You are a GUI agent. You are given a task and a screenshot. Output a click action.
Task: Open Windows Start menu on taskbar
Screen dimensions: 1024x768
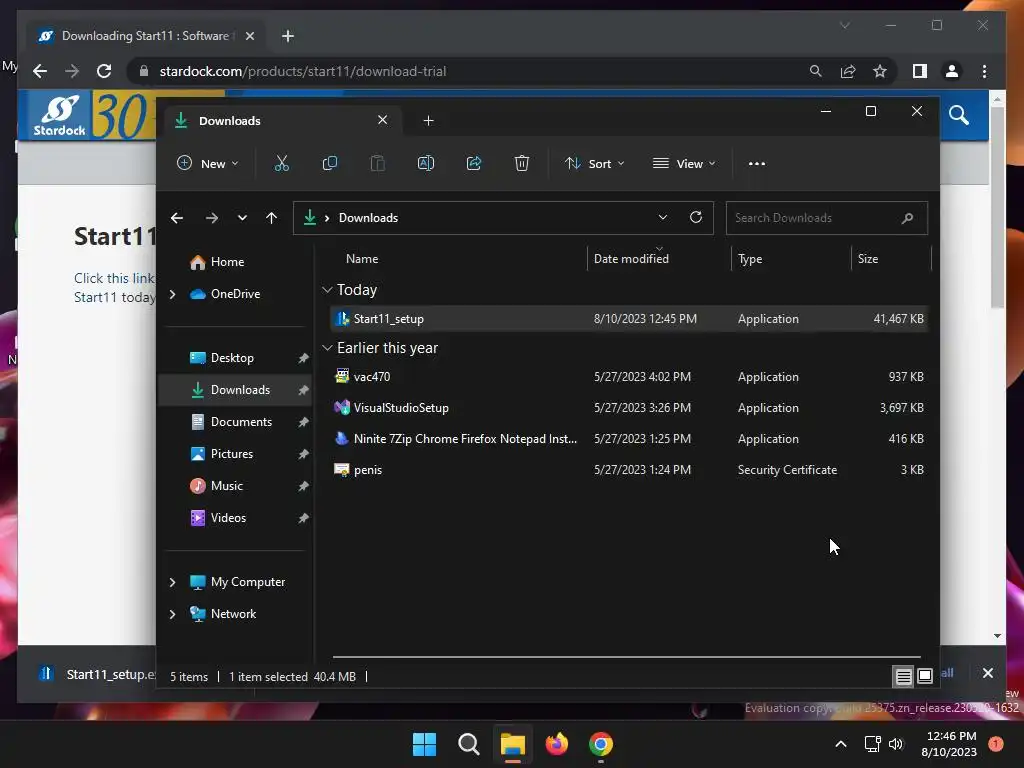424,744
